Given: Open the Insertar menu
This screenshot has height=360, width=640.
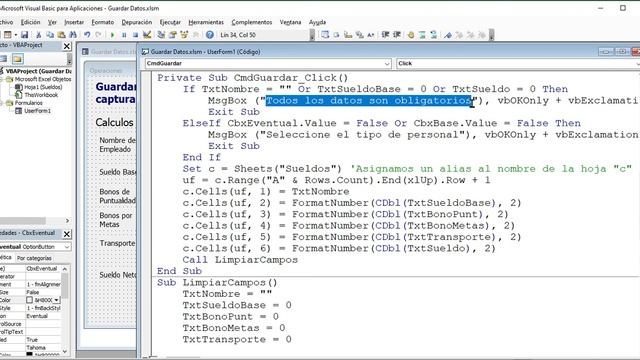Looking at the screenshot, I should [74, 22].
